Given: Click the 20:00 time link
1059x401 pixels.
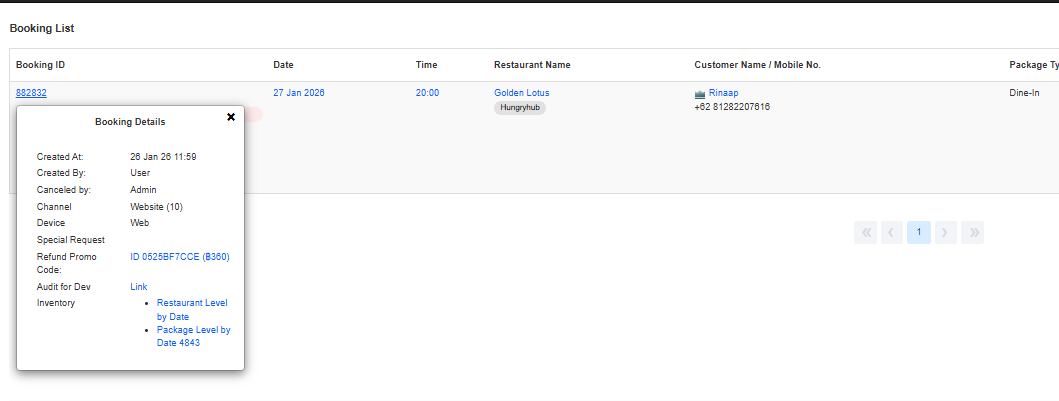Looking at the screenshot, I should 427,93.
